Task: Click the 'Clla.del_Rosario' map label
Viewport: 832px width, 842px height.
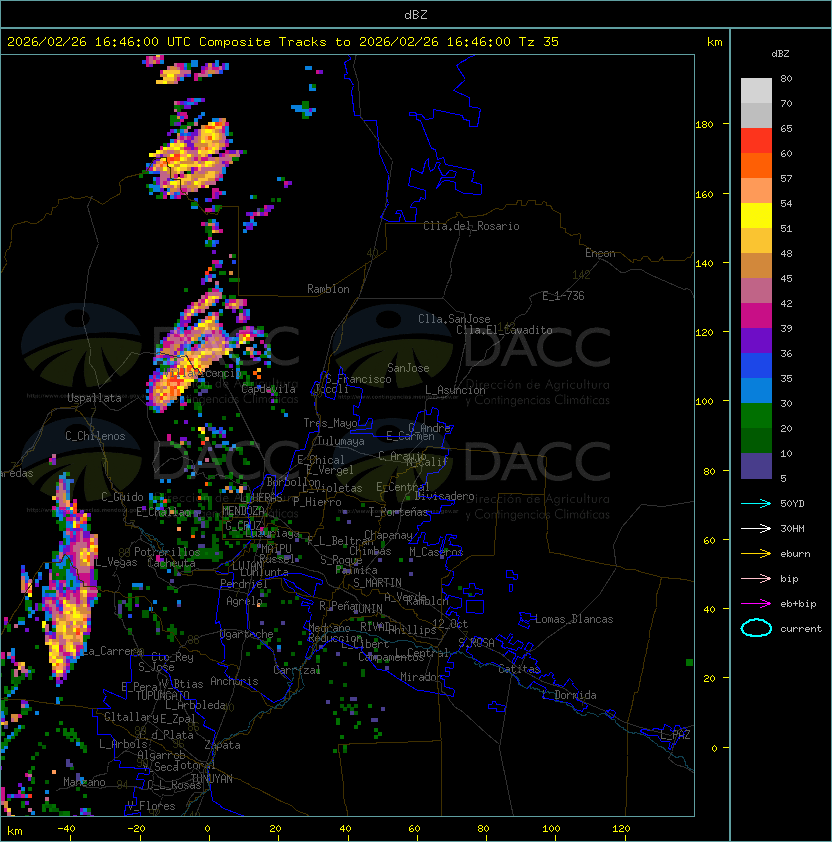Action: click(471, 226)
